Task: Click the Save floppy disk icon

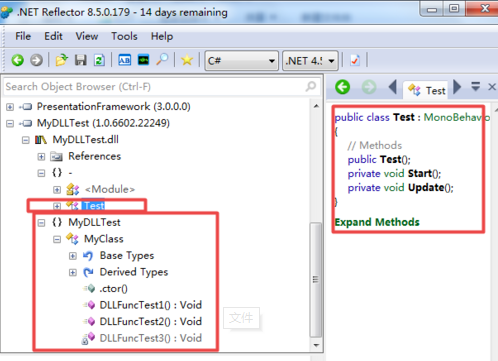Action: (x=80, y=60)
